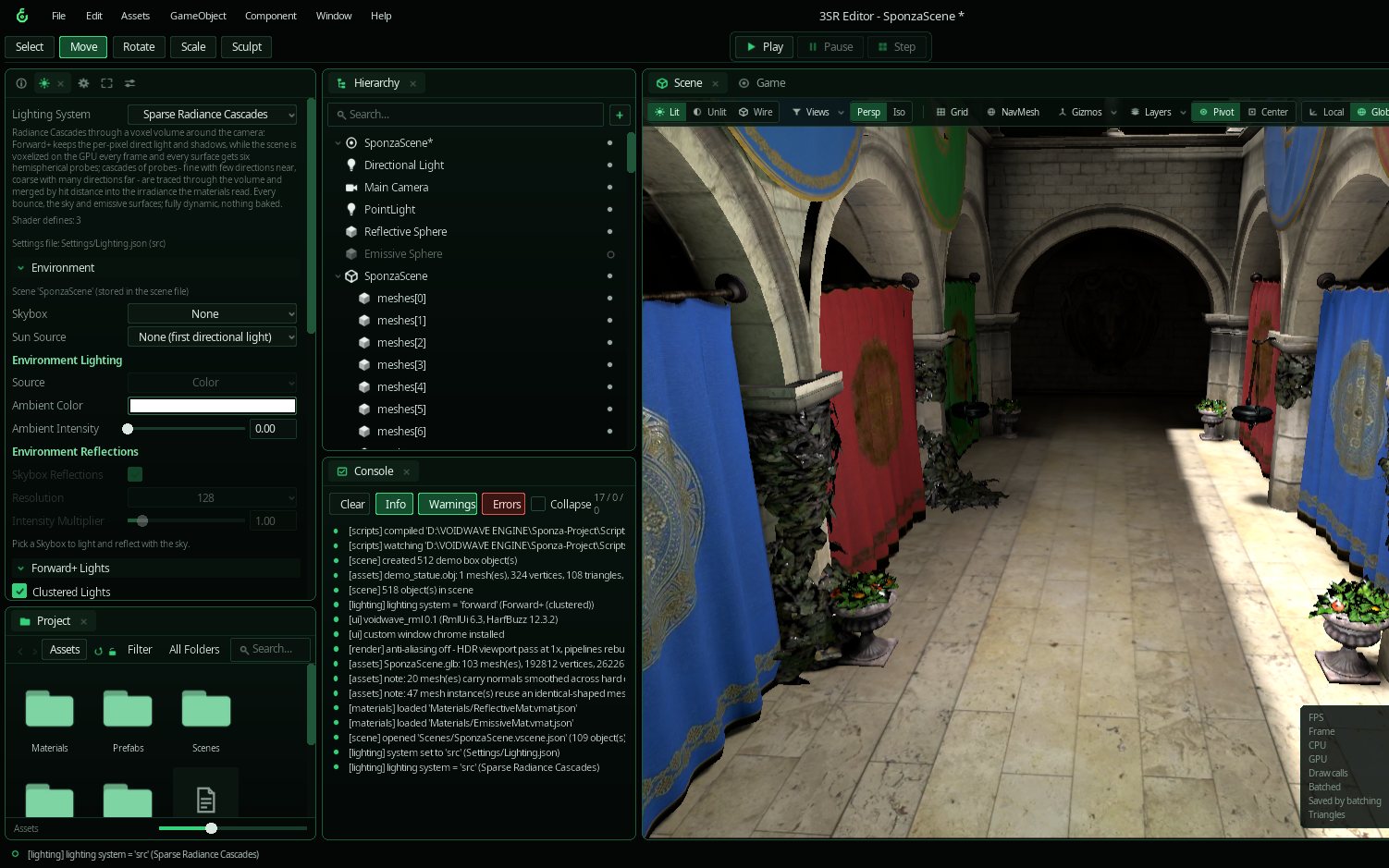Enable the Collapse checkbox in Console
Viewport: 1389px width, 868px height.
[538, 504]
